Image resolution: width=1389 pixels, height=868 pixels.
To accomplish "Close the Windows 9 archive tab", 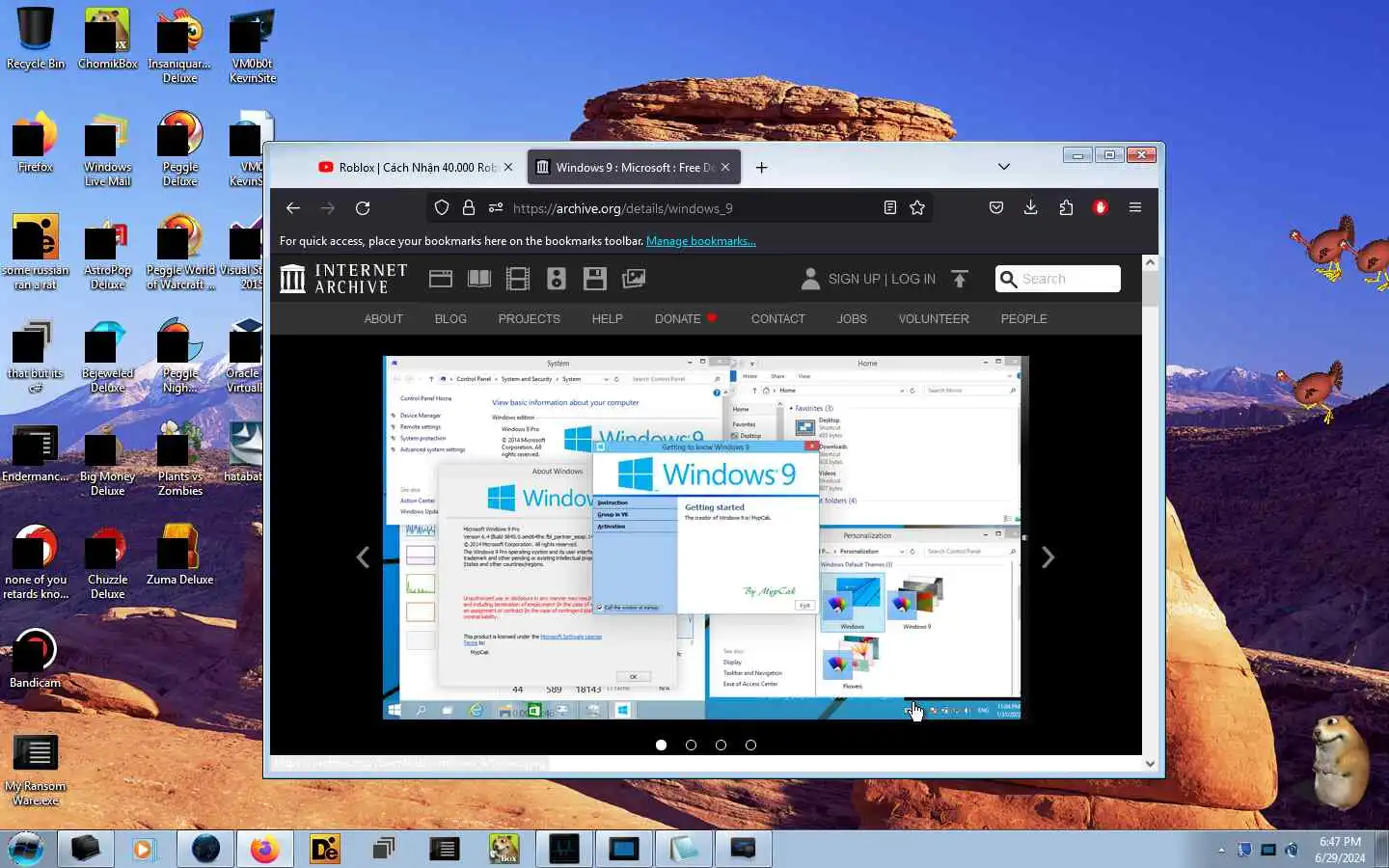I will pos(725,167).
